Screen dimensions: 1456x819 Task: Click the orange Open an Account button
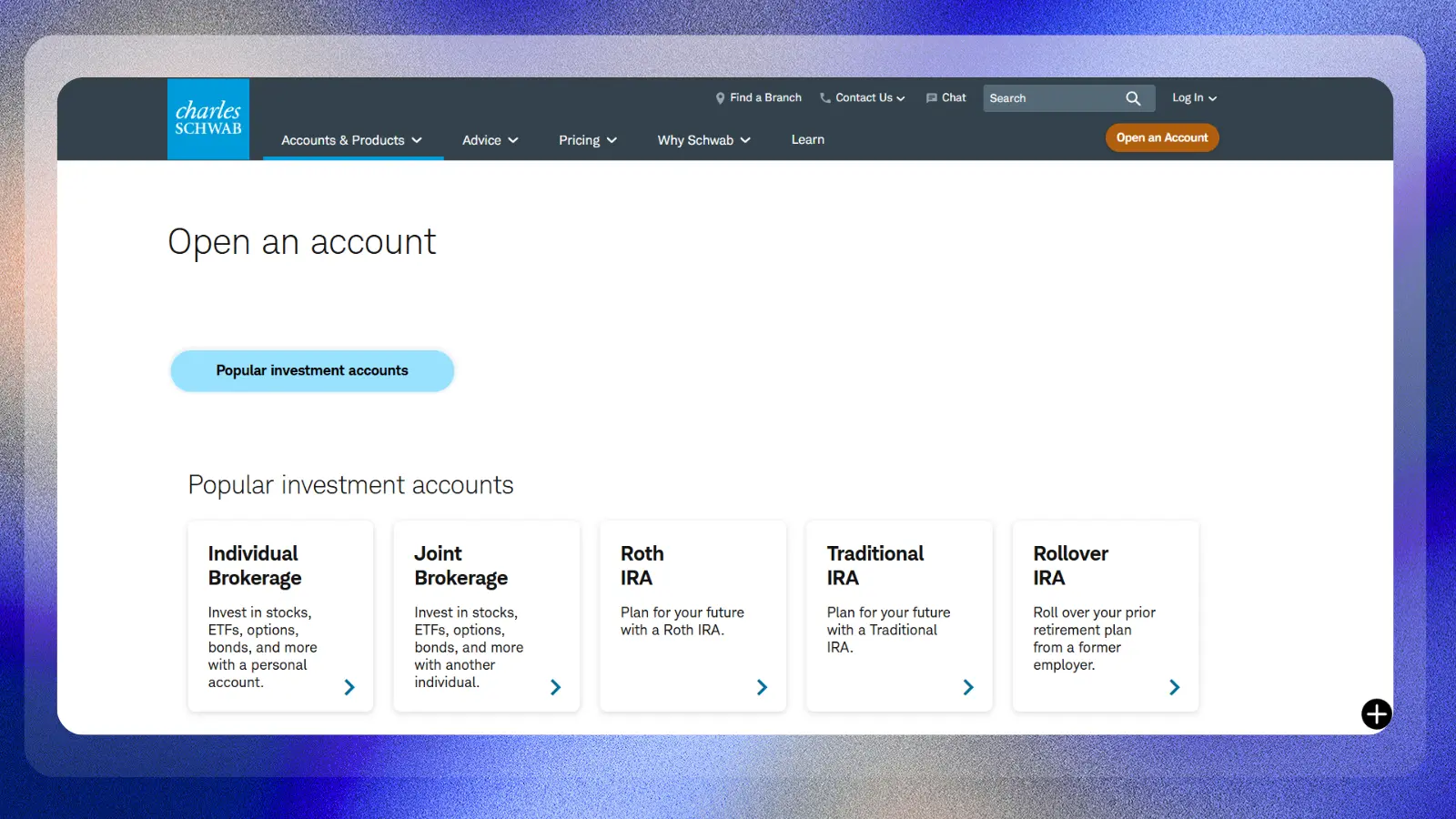point(1162,137)
